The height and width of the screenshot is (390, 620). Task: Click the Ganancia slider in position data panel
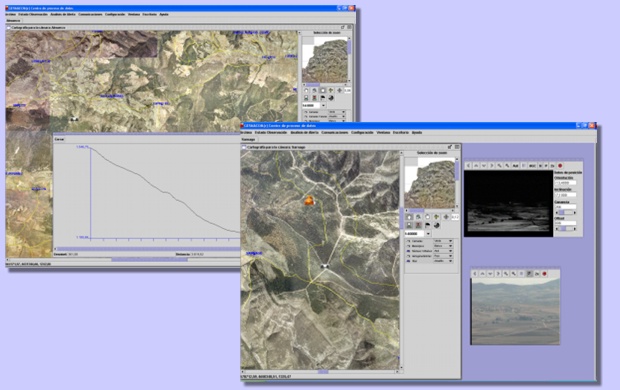(x=566, y=212)
